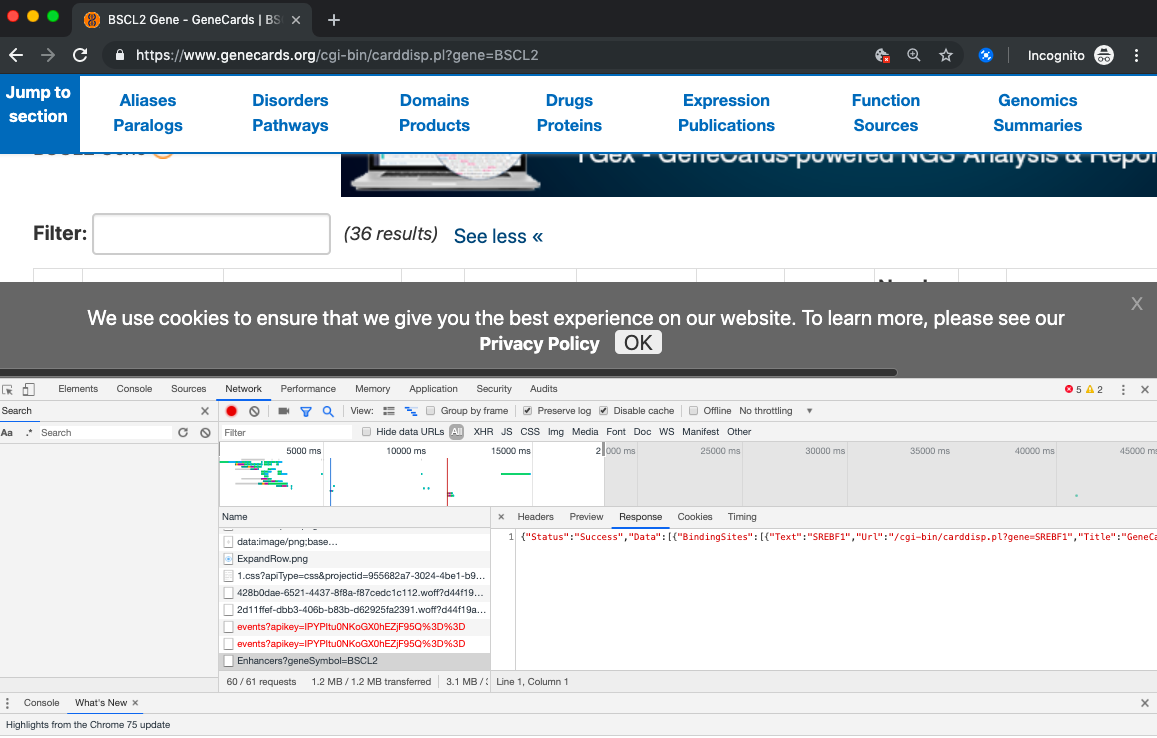Close the cookie banner with X
The height and width of the screenshot is (738, 1157).
tap(1137, 303)
